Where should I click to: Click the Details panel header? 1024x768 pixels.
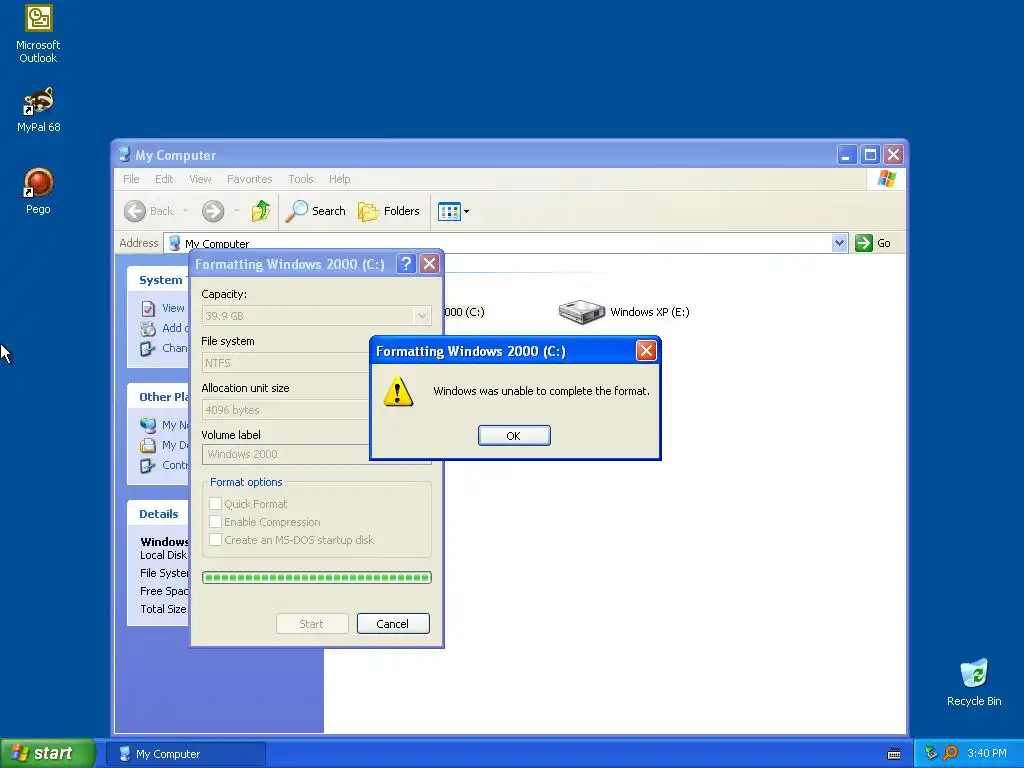point(159,514)
